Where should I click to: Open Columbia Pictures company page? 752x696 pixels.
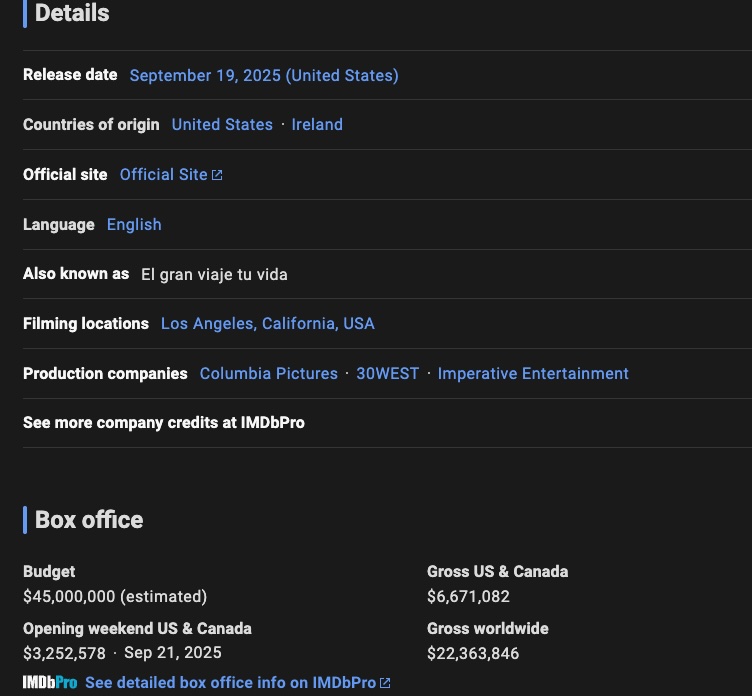click(269, 374)
